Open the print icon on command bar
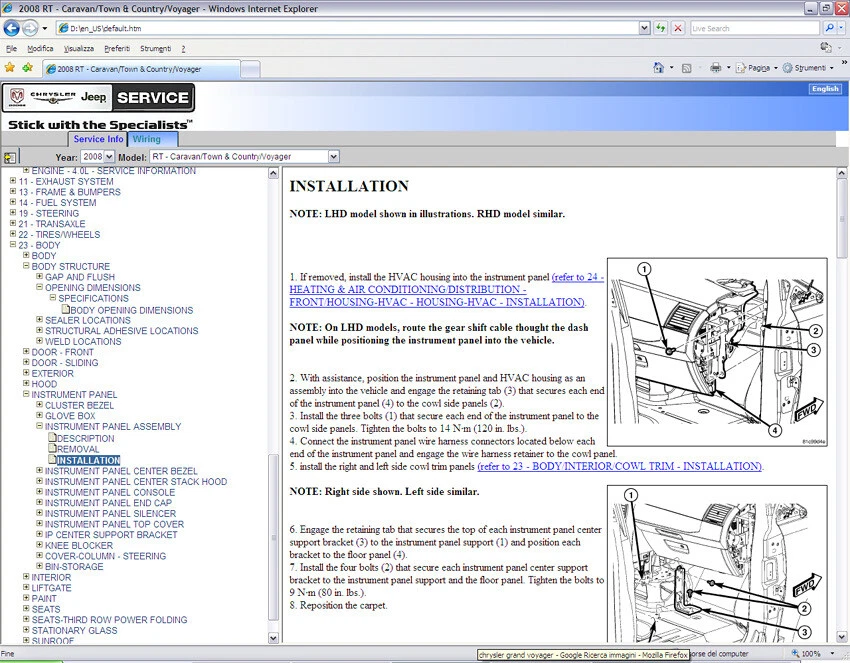This screenshot has height=663, width=850. coord(717,66)
